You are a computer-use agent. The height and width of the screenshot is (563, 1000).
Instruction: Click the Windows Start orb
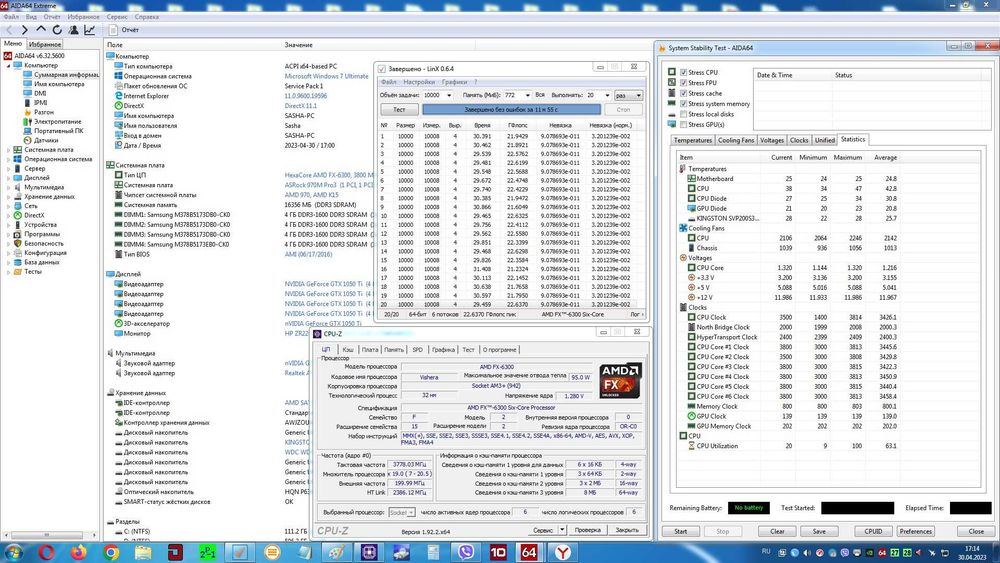(x=13, y=552)
